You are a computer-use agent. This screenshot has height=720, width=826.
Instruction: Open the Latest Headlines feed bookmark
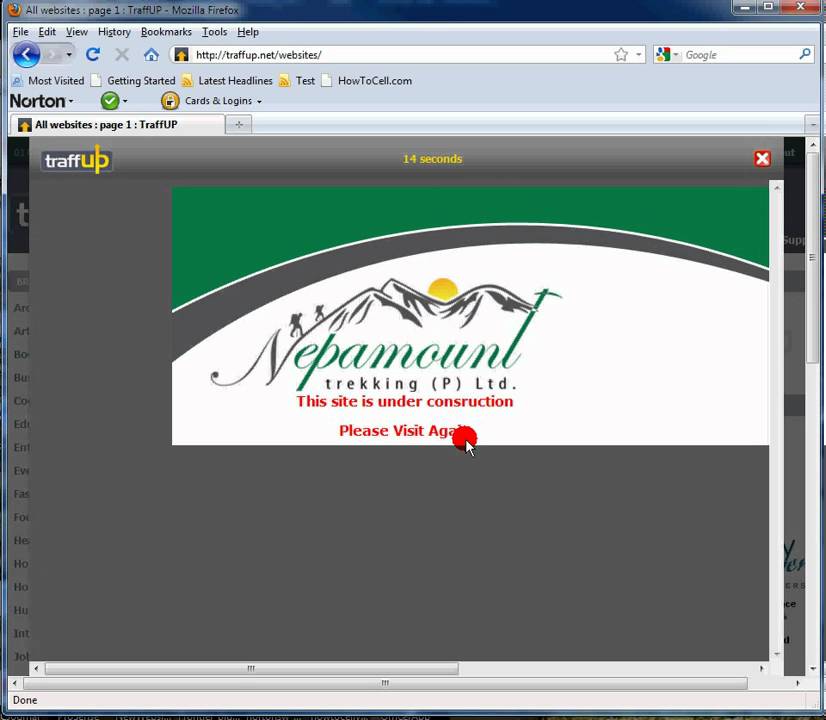pyautogui.click(x=227, y=81)
